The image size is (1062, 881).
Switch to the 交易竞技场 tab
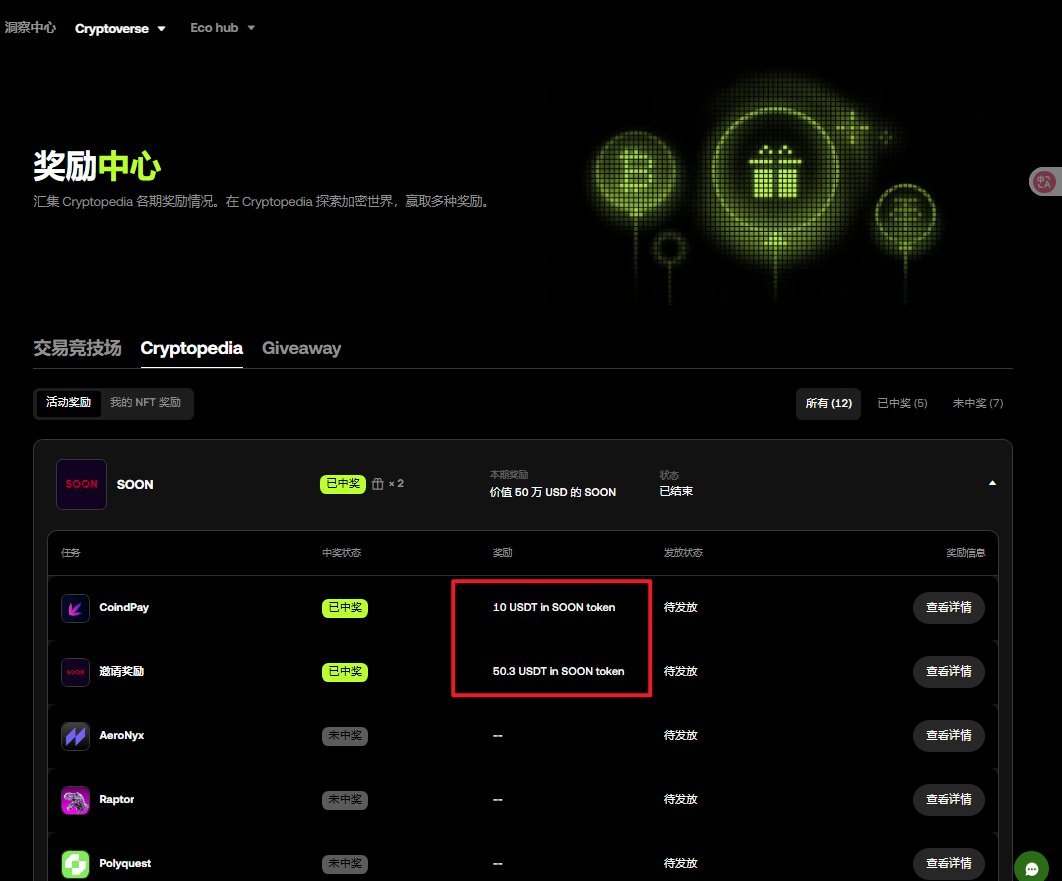coord(77,348)
